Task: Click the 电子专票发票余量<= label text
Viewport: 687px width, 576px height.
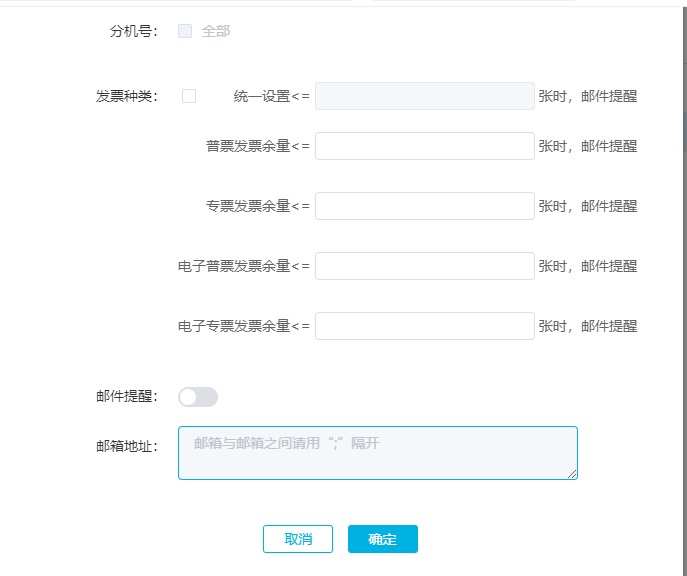Action: 244,326
